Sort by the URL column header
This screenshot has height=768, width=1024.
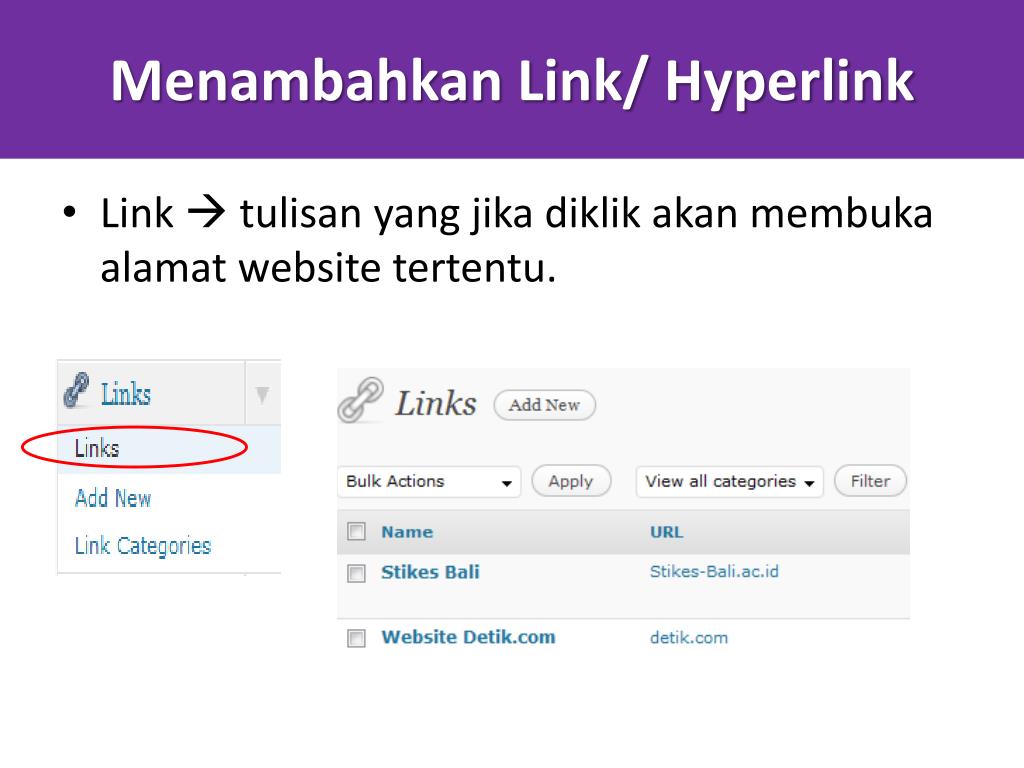(x=666, y=532)
